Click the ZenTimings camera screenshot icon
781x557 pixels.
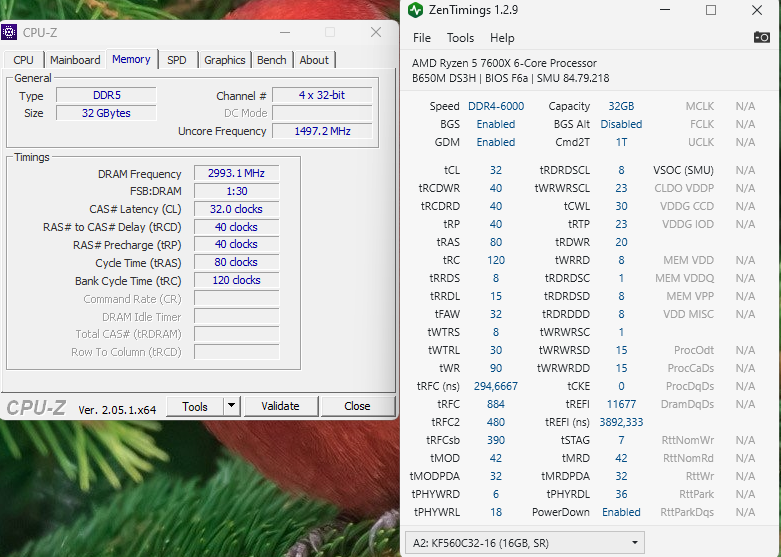coord(762,37)
